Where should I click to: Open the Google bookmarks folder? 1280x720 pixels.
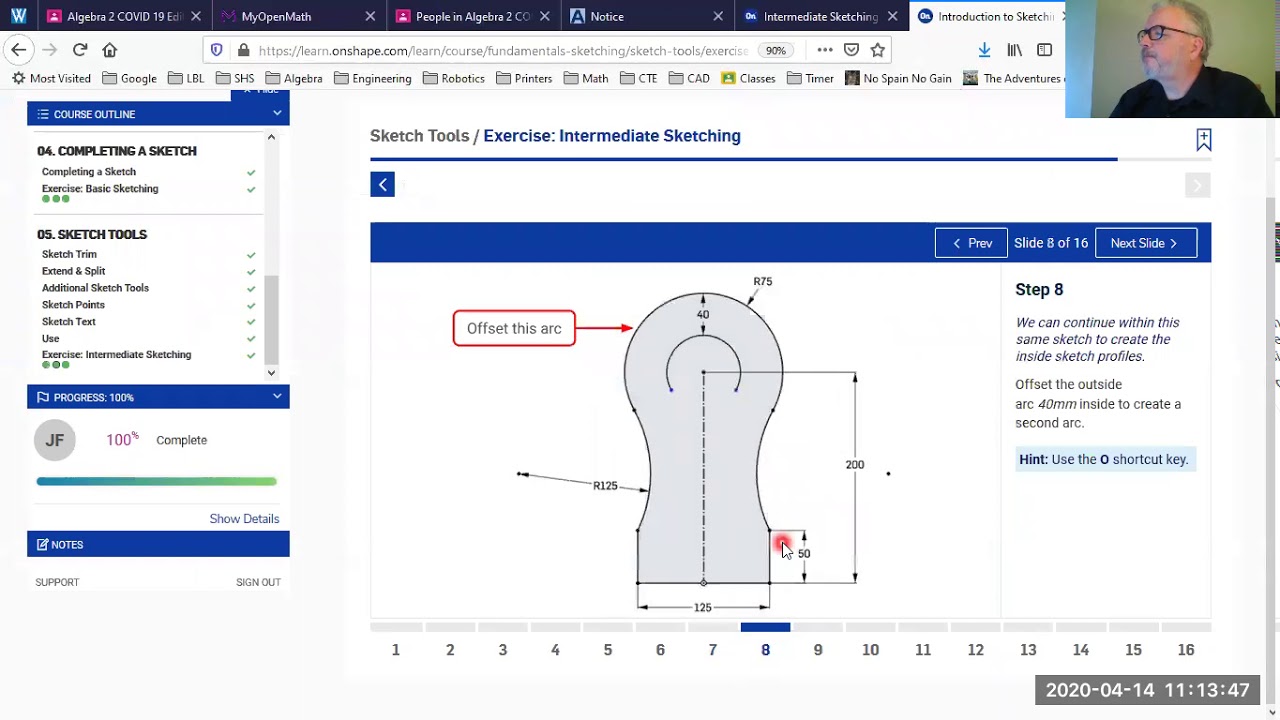coord(130,78)
